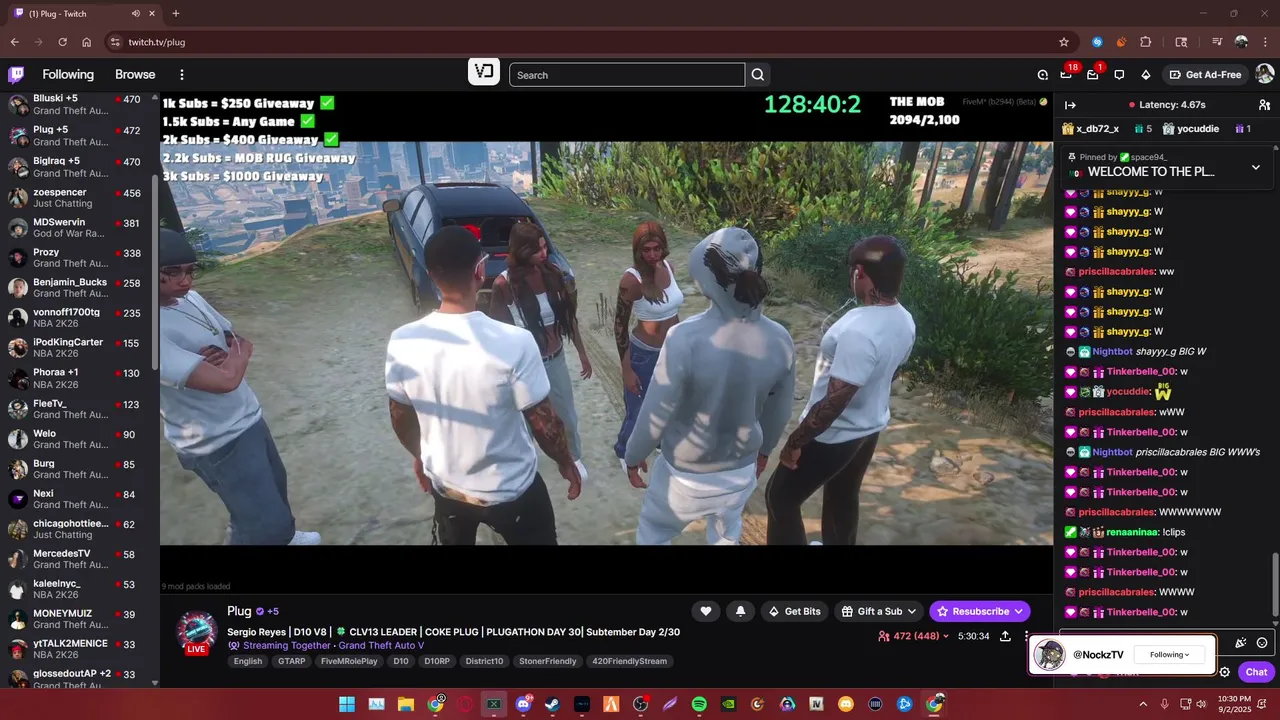Open the emote picker smiley icon
1280x720 pixels.
(x=1262, y=643)
